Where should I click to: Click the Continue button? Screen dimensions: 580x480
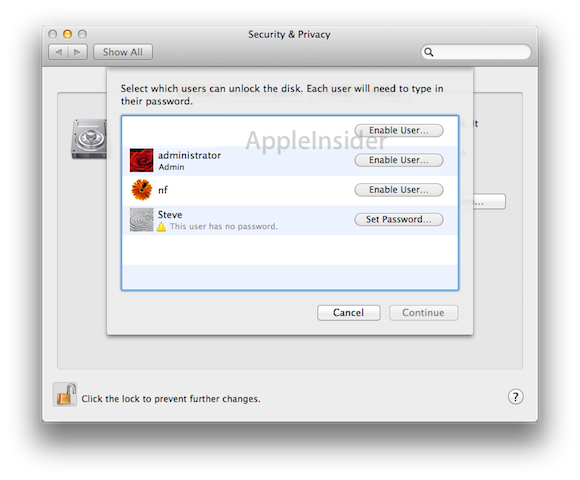[x=424, y=313]
